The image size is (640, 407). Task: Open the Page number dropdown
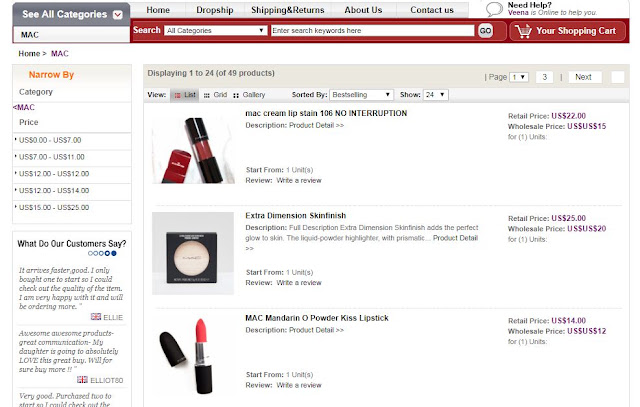(x=519, y=77)
